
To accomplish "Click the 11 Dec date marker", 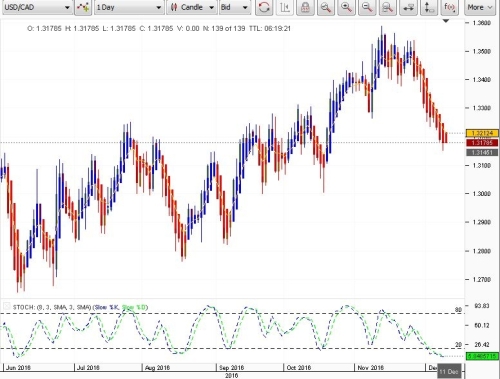I will [449, 371].
